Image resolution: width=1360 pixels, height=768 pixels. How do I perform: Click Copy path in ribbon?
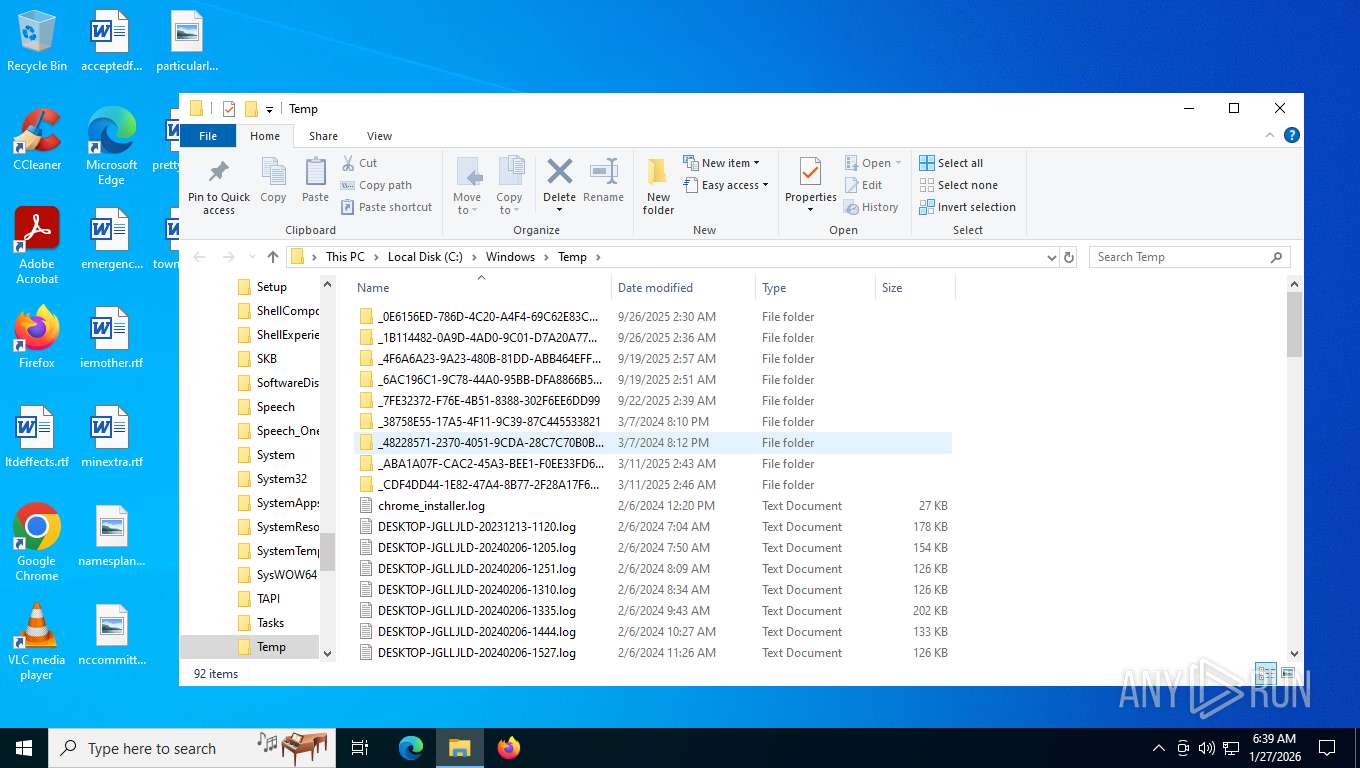tap(376, 185)
